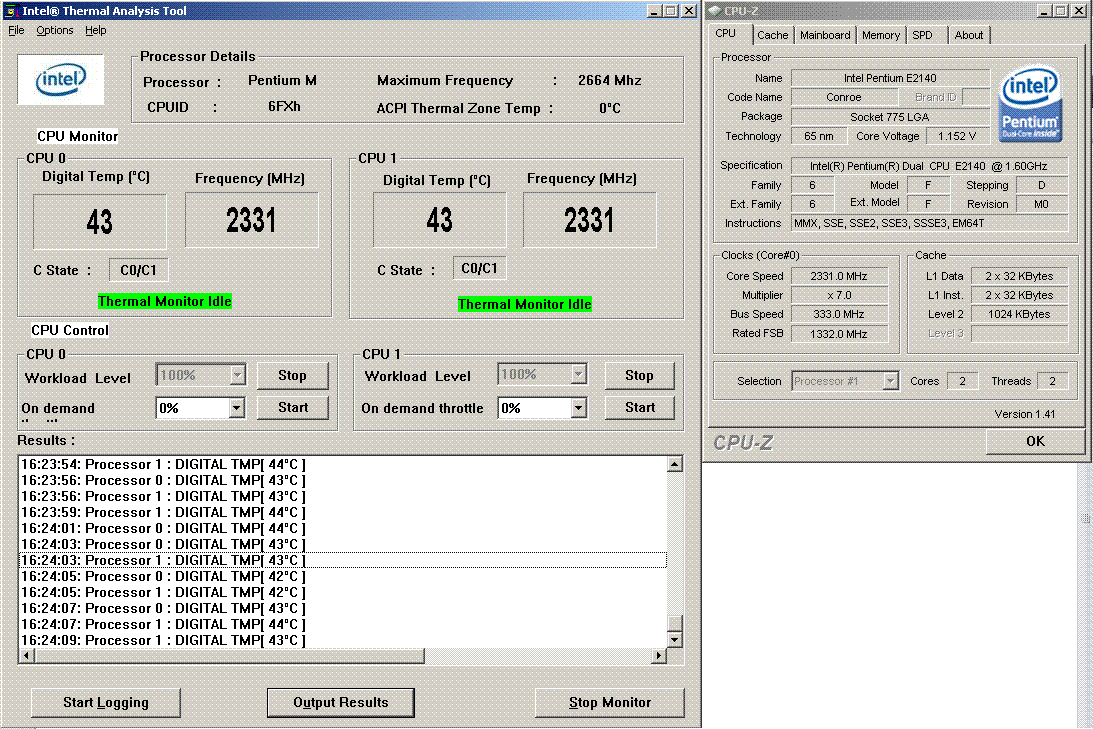This screenshot has height=729, width=1093.
Task: Click the Stop Monitor button
Action: [x=610, y=703]
